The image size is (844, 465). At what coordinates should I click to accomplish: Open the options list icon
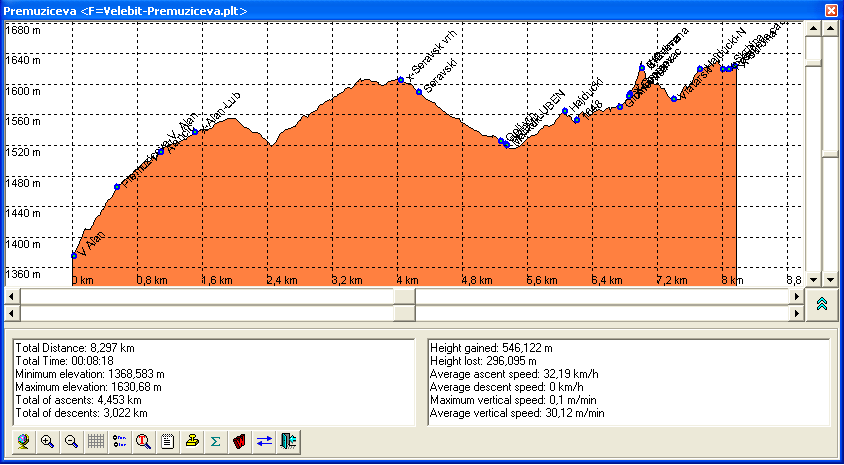[119, 441]
